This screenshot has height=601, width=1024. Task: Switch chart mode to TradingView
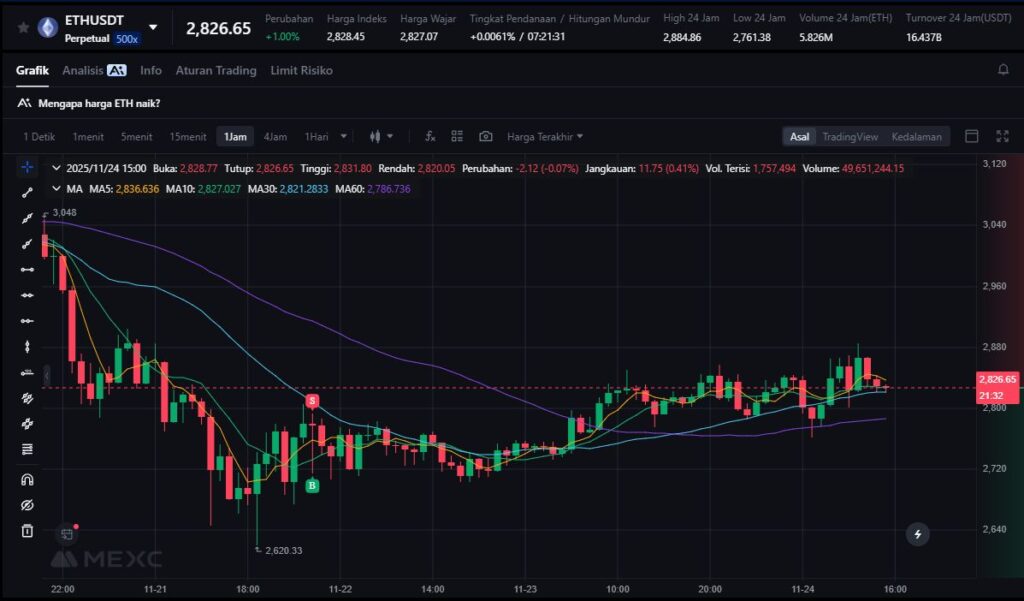point(850,137)
